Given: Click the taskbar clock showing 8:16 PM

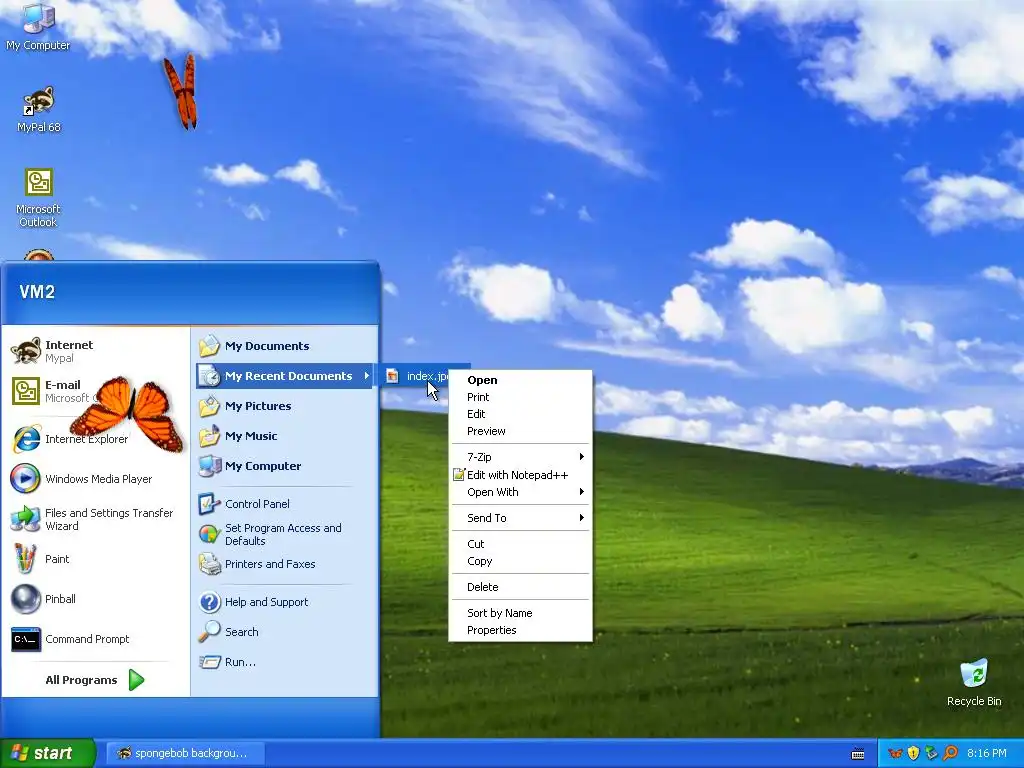Looking at the screenshot, I should (987, 754).
